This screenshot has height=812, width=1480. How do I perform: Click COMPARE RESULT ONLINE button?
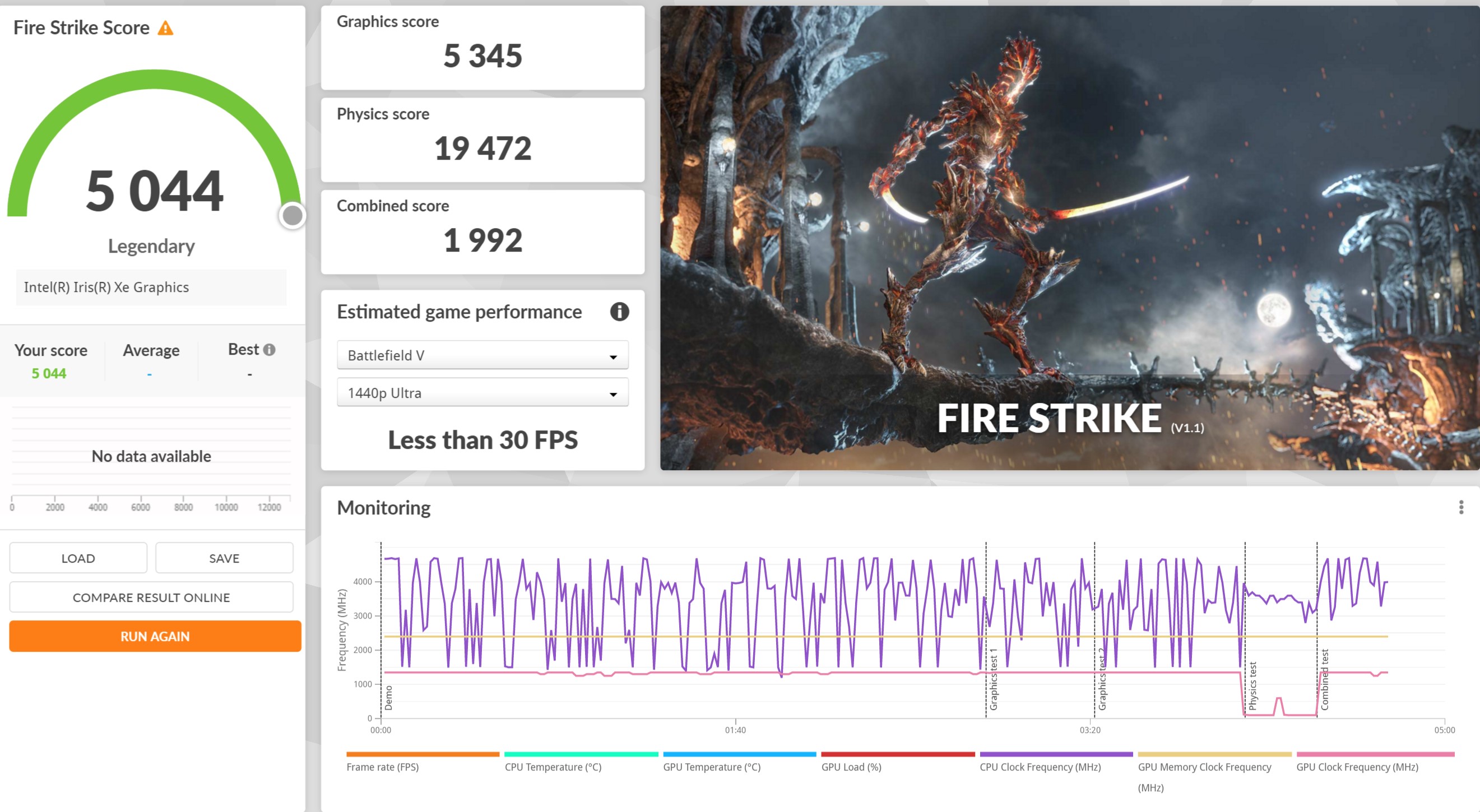(x=151, y=597)
